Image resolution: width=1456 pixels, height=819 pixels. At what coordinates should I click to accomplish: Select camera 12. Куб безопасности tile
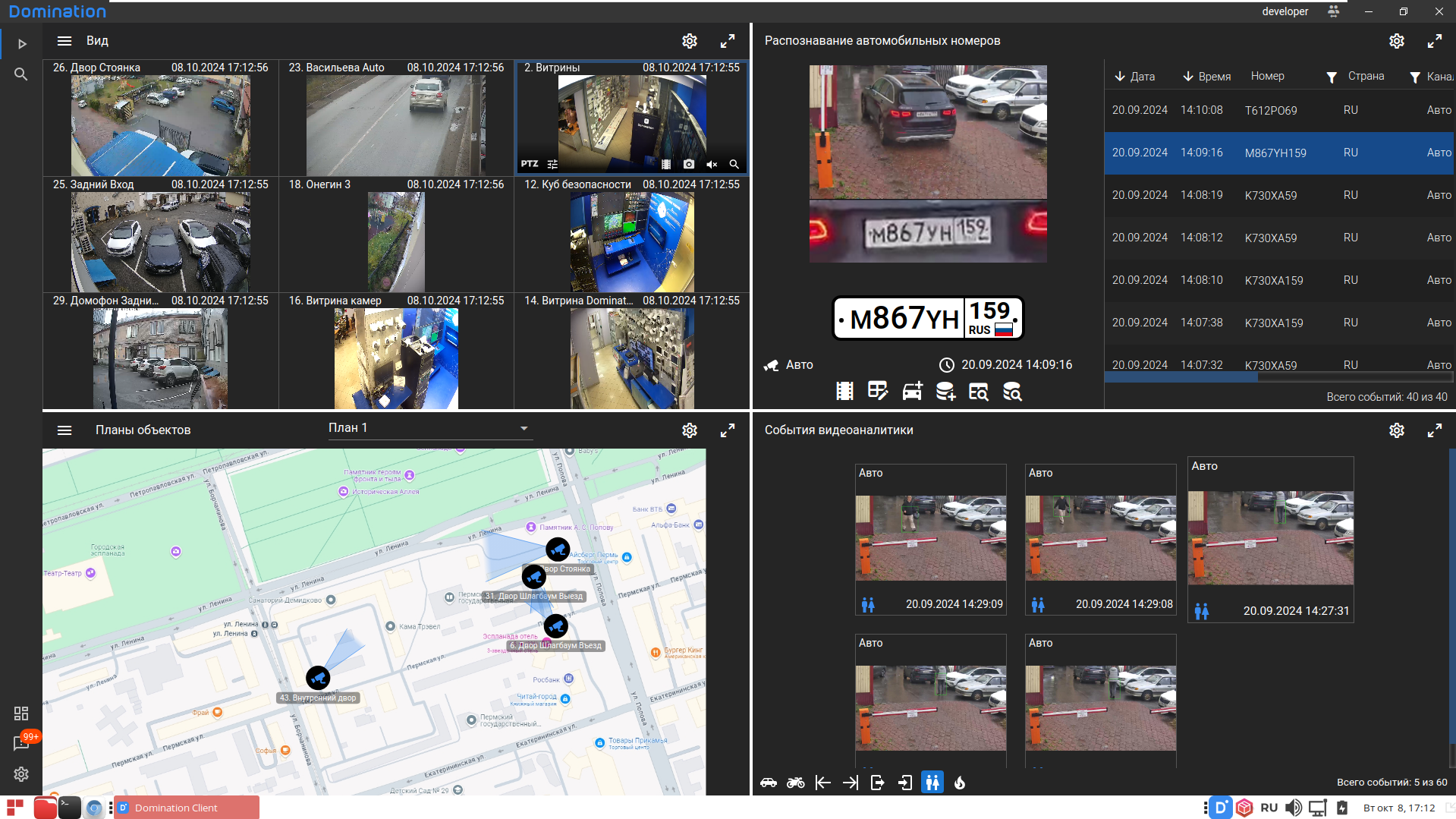coord(631,235)
